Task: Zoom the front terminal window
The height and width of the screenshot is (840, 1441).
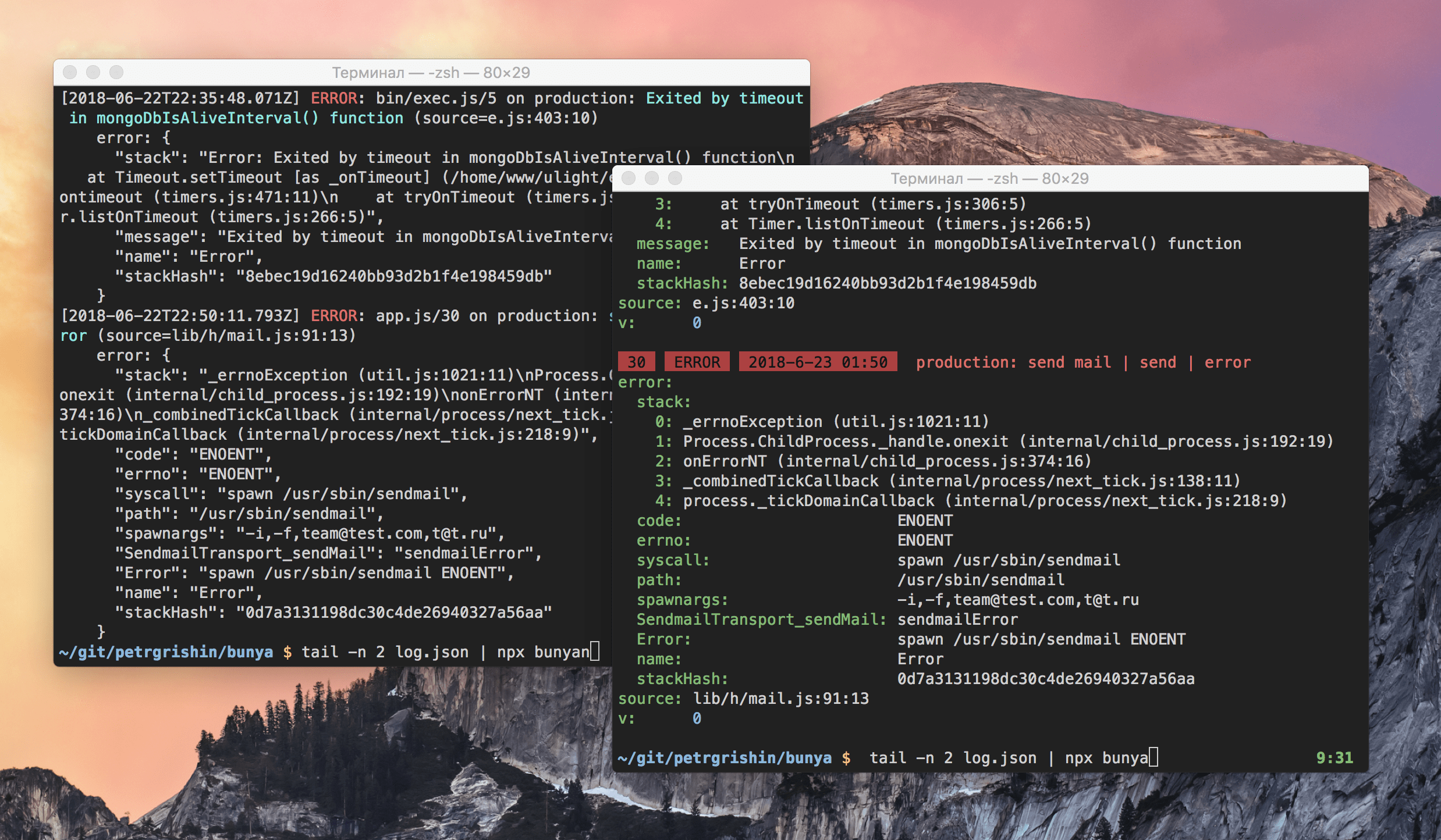Action: [x=675, y=178]
